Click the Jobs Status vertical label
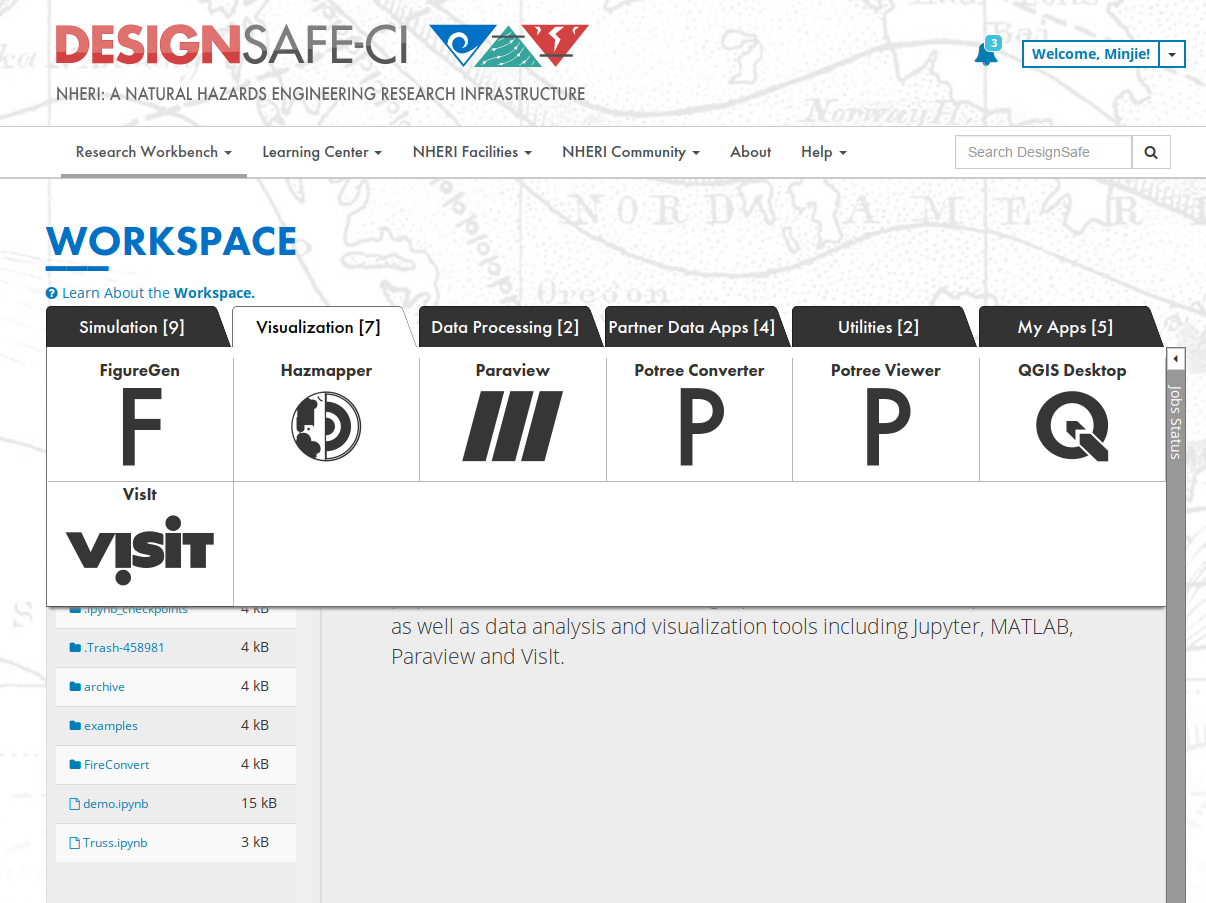Viewport: 1206px width, 903px height. (x=1176, y=421)
